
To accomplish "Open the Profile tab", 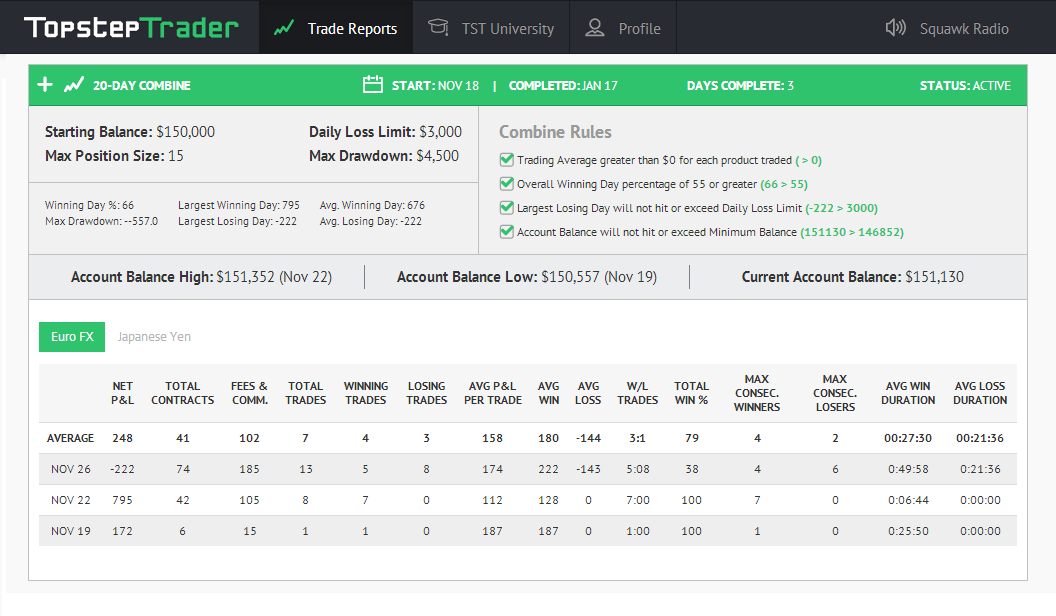I will coord(623,28).
